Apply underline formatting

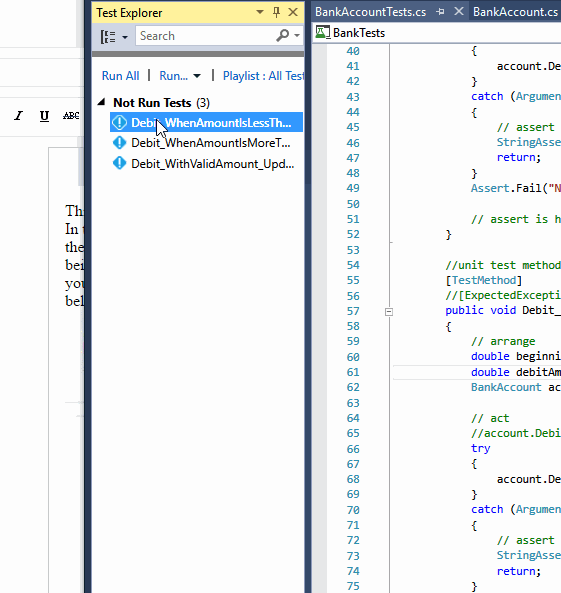pos(44,116)
